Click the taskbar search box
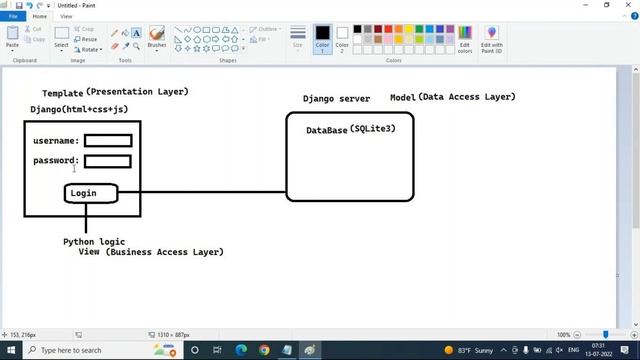Screen dimensions: 640x360 (102, 350)
